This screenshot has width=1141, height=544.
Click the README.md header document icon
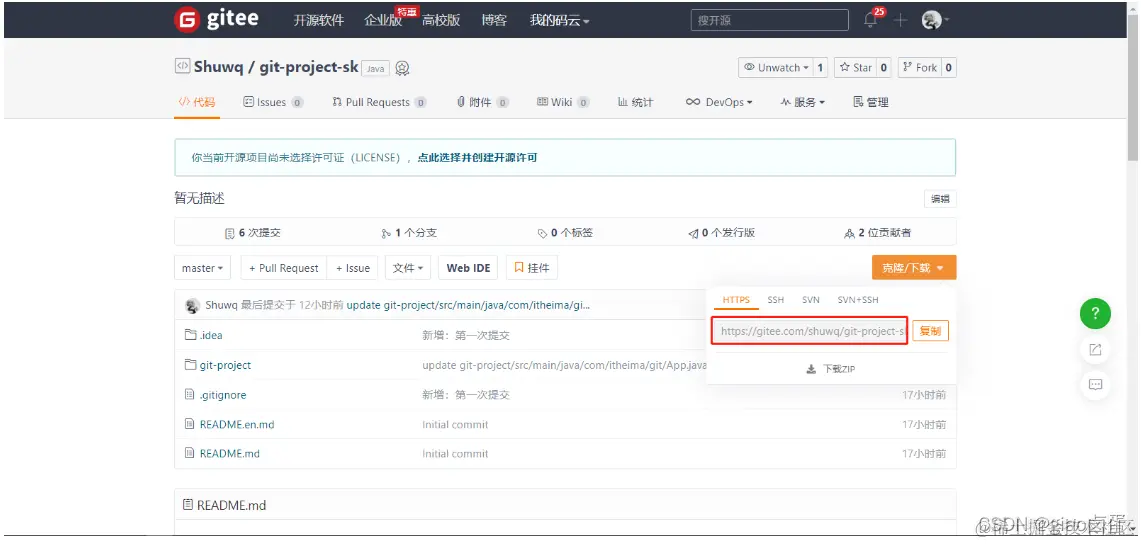click(x=188, y=505)
